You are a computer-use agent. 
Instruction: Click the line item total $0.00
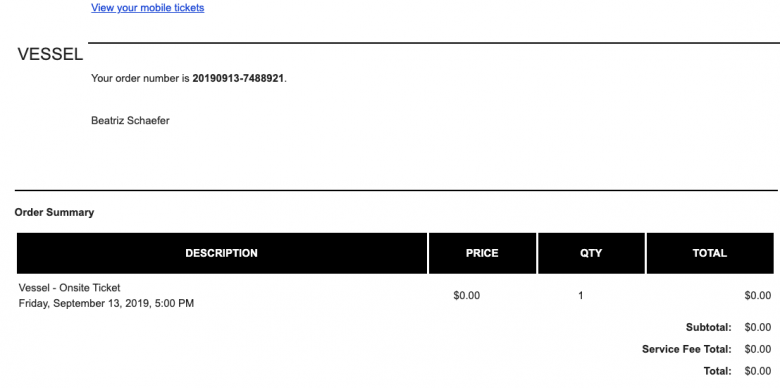click(758, 295)
